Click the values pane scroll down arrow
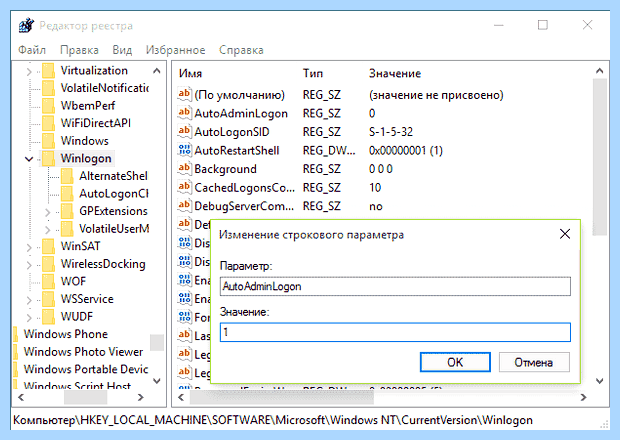Screen dimensions: 620x440 click(x=599, y=381)
